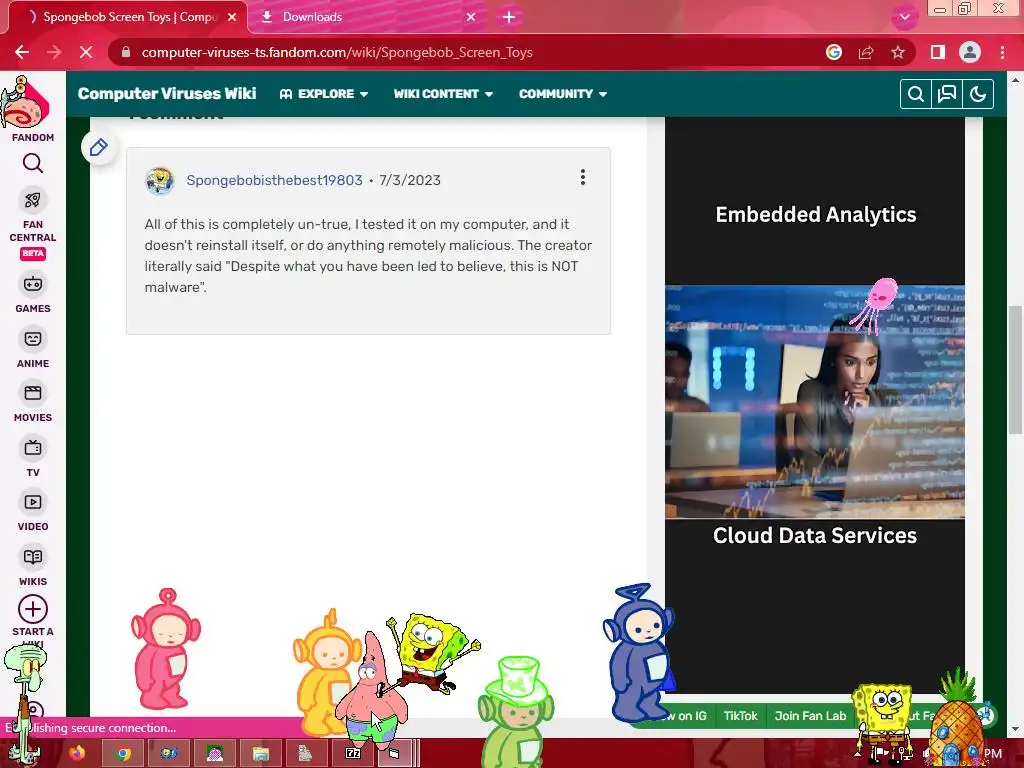The height and width of the screenshot is (768, 1024).
Task: Click the TikTok link in footer bar
Action: tap(741, 716)
